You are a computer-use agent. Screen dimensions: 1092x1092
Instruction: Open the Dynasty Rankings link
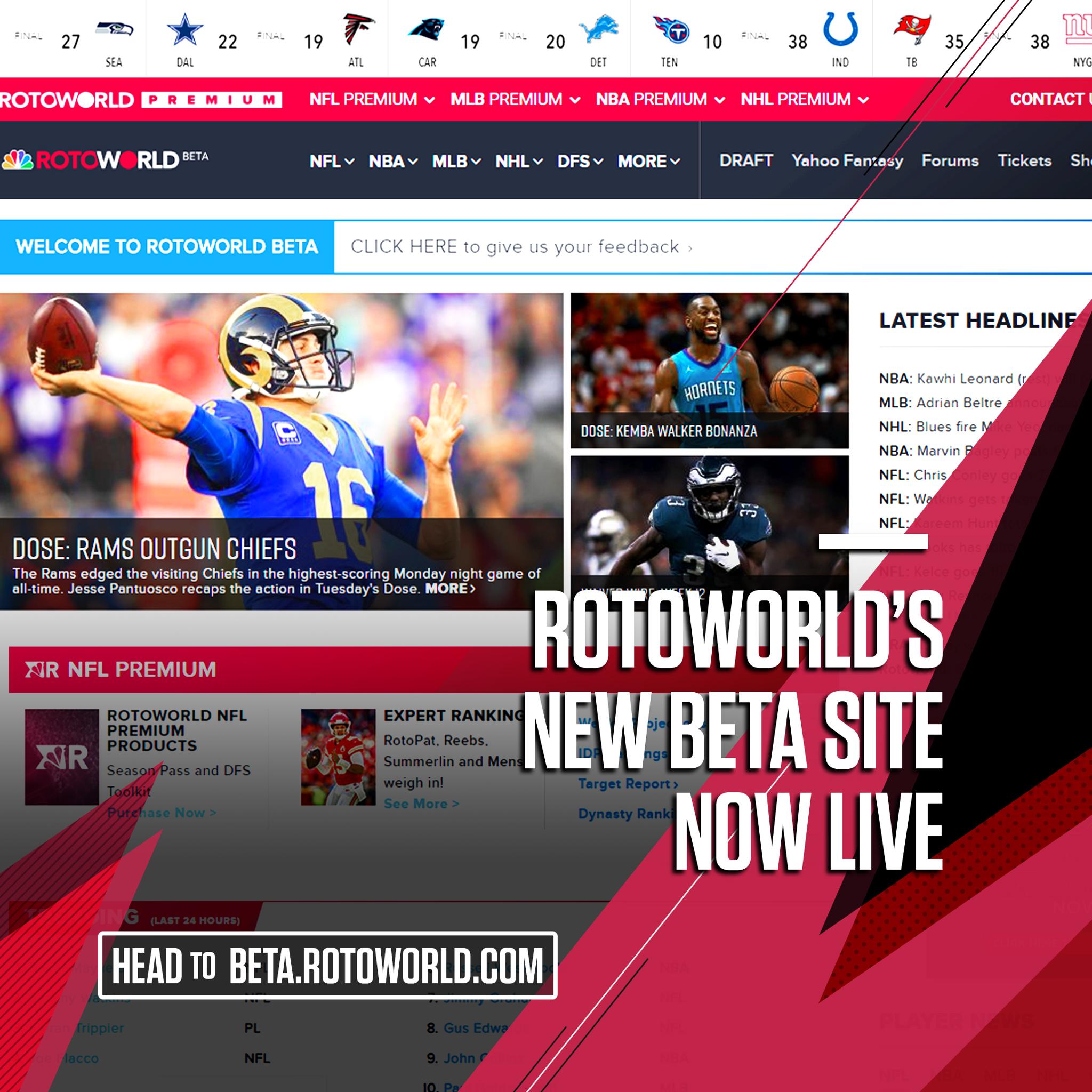pyautogui.click(x=627, y=814)
